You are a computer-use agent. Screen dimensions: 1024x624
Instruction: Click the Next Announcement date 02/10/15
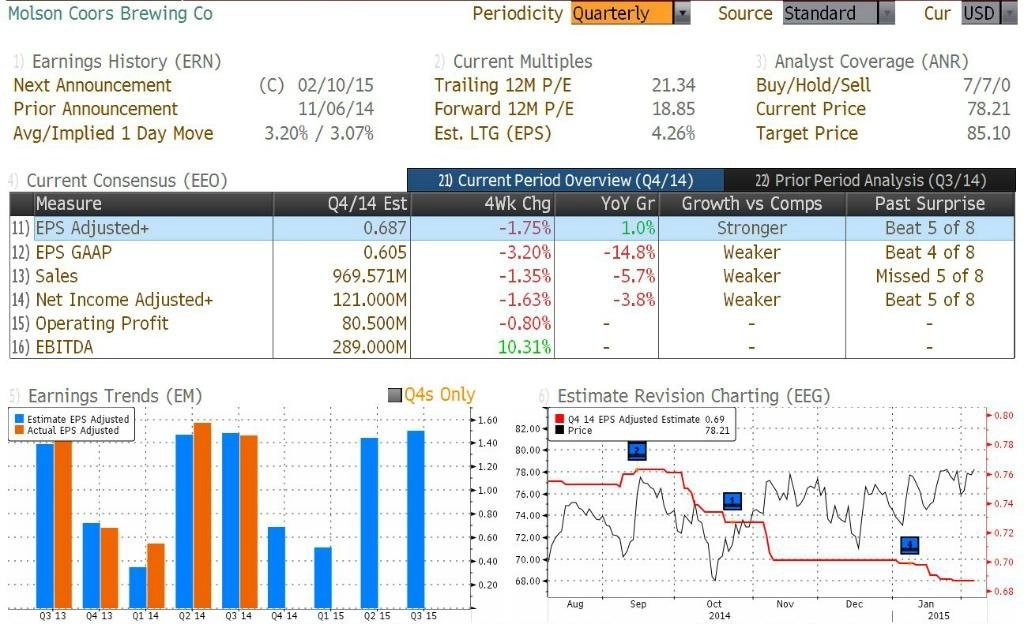click(x=336, y=85)
